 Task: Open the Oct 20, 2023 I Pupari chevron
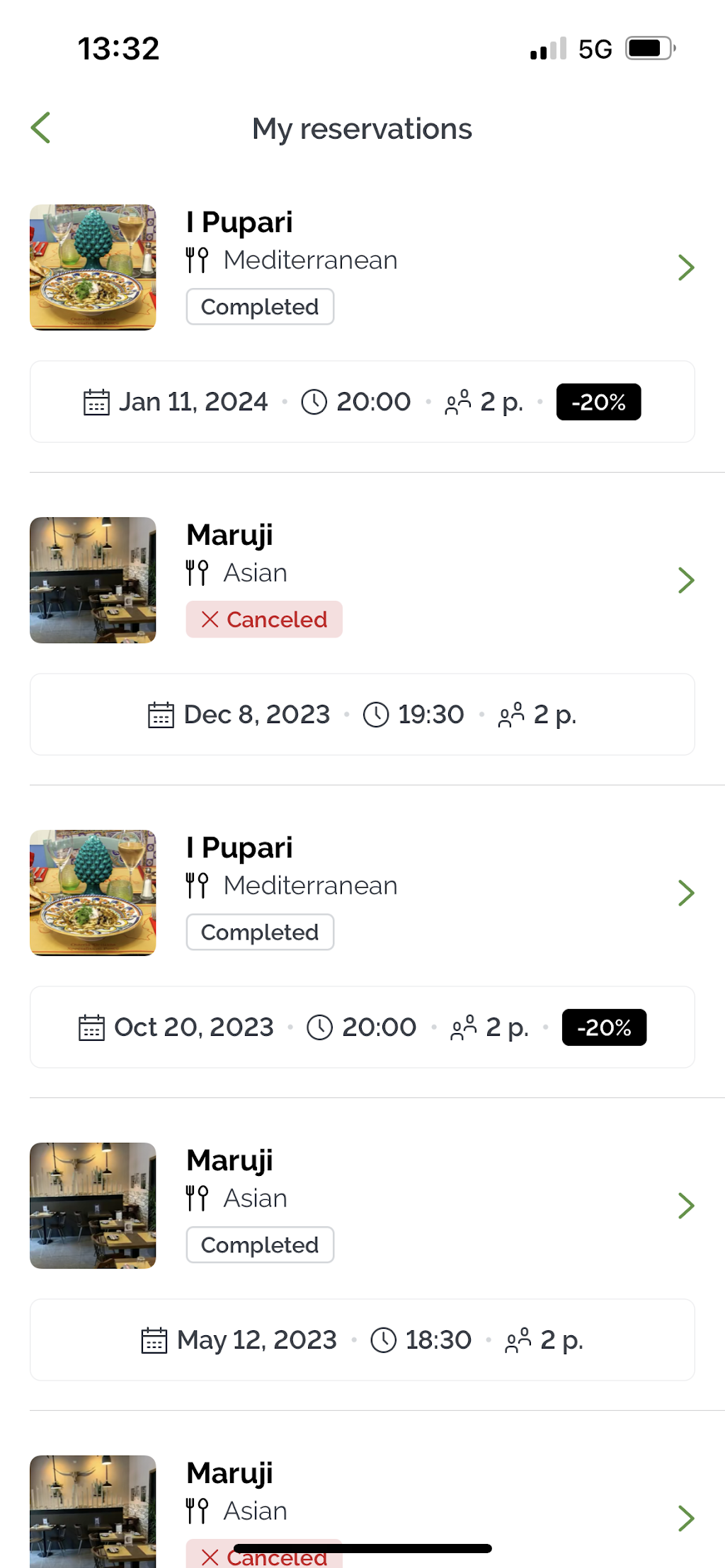[685, 893]
